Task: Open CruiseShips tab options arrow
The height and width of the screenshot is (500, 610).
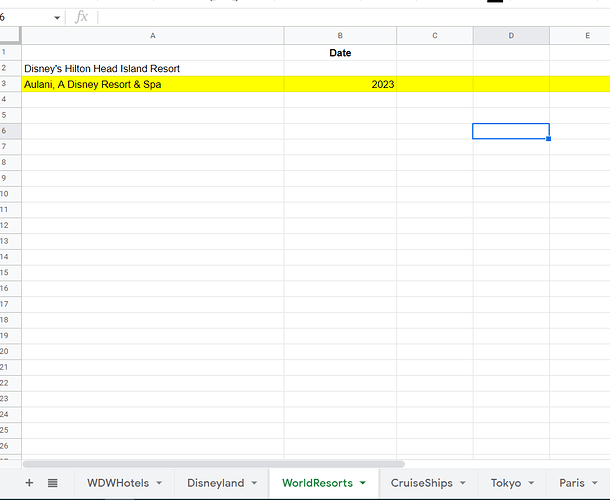Action: coord(463,483)
